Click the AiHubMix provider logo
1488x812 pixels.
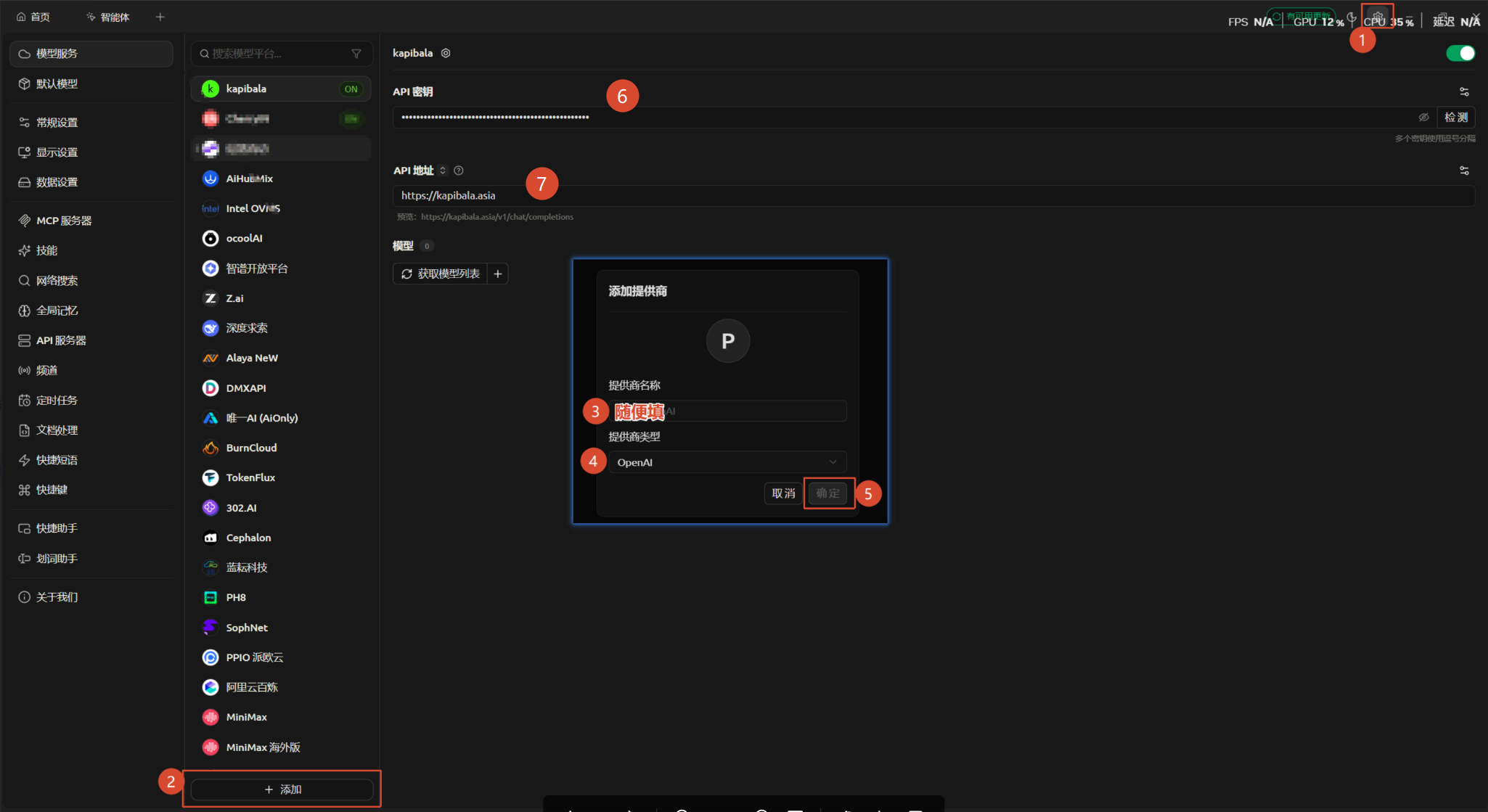[210, 179]
